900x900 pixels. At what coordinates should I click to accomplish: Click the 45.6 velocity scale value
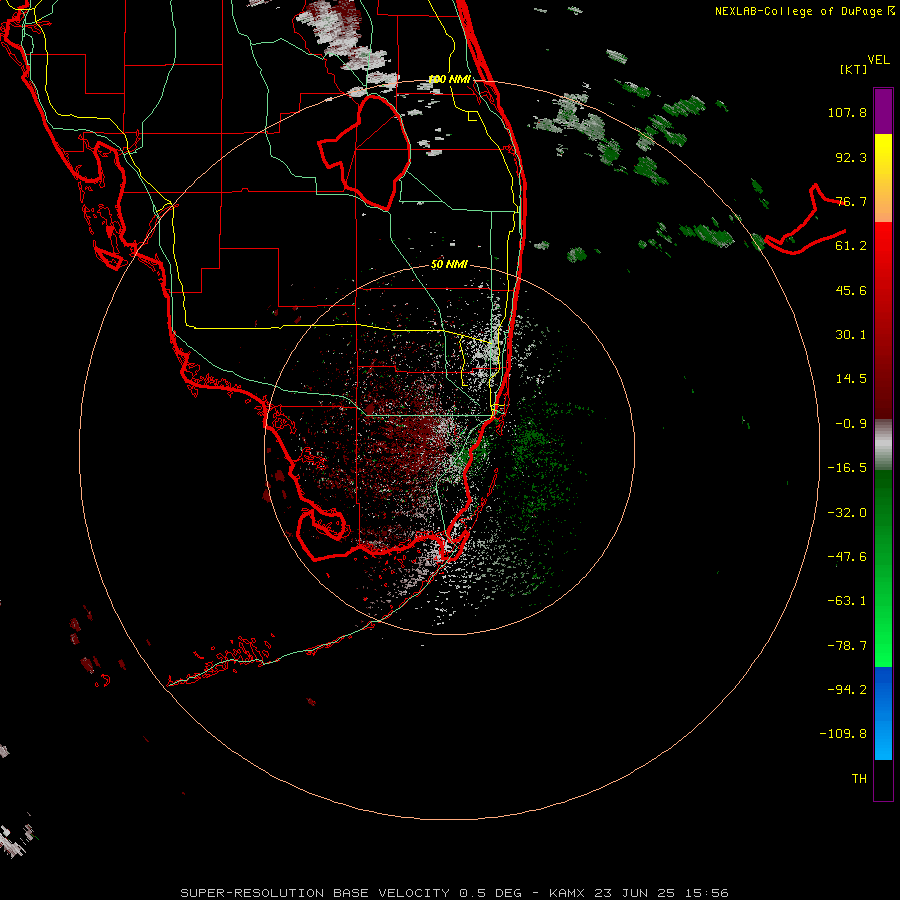tap(851, 290)
